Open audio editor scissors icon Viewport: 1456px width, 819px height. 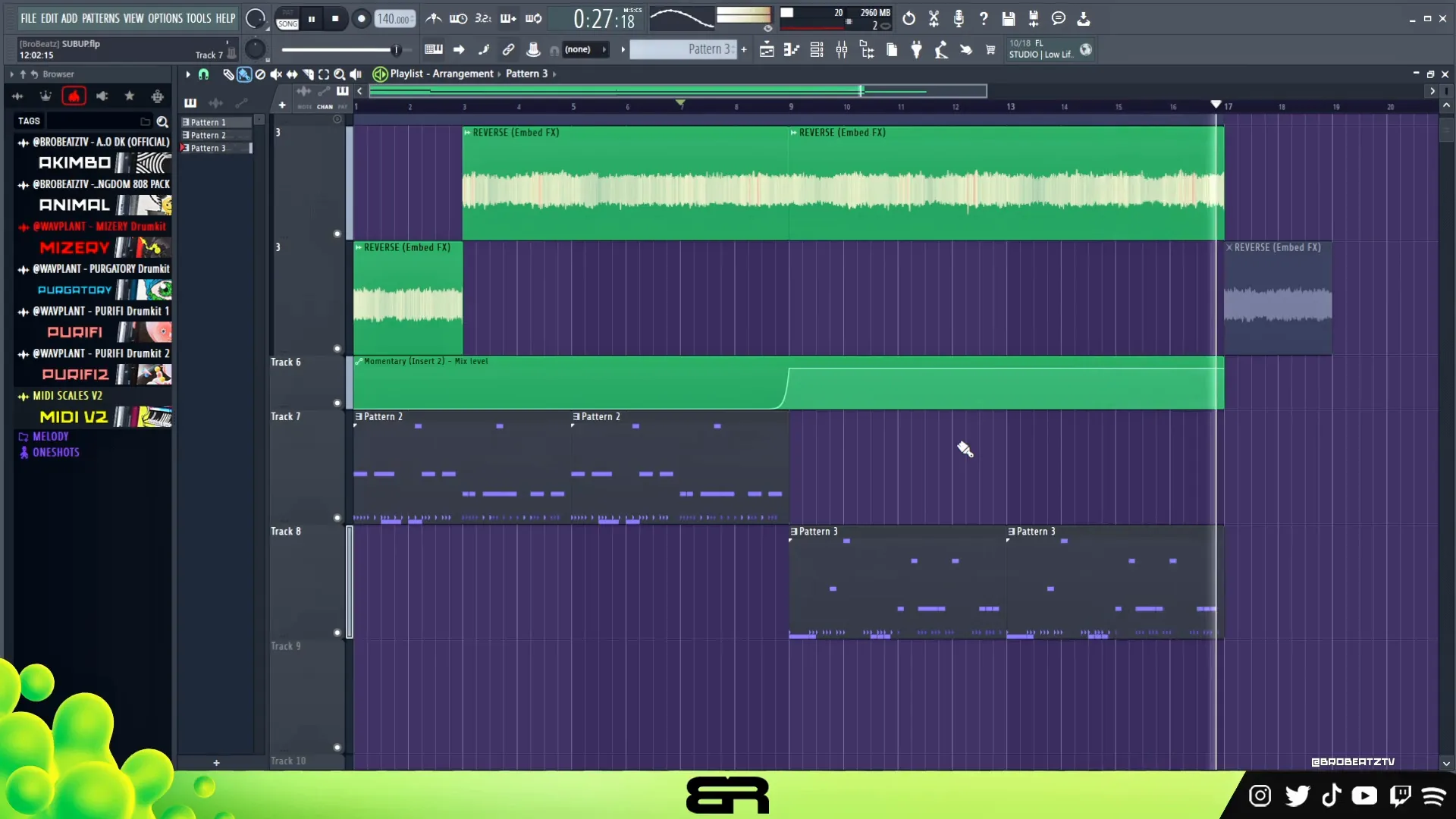click(934, 18)
